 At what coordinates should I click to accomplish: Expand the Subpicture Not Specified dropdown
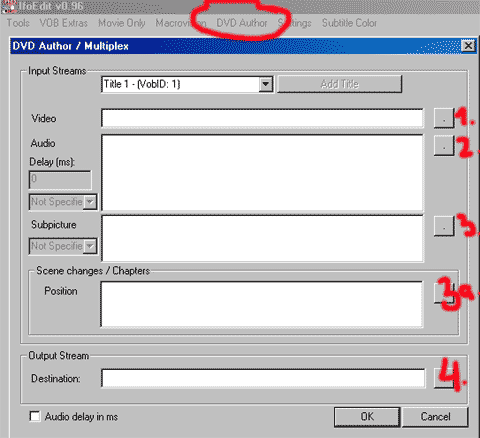click(x=90, y=246)
